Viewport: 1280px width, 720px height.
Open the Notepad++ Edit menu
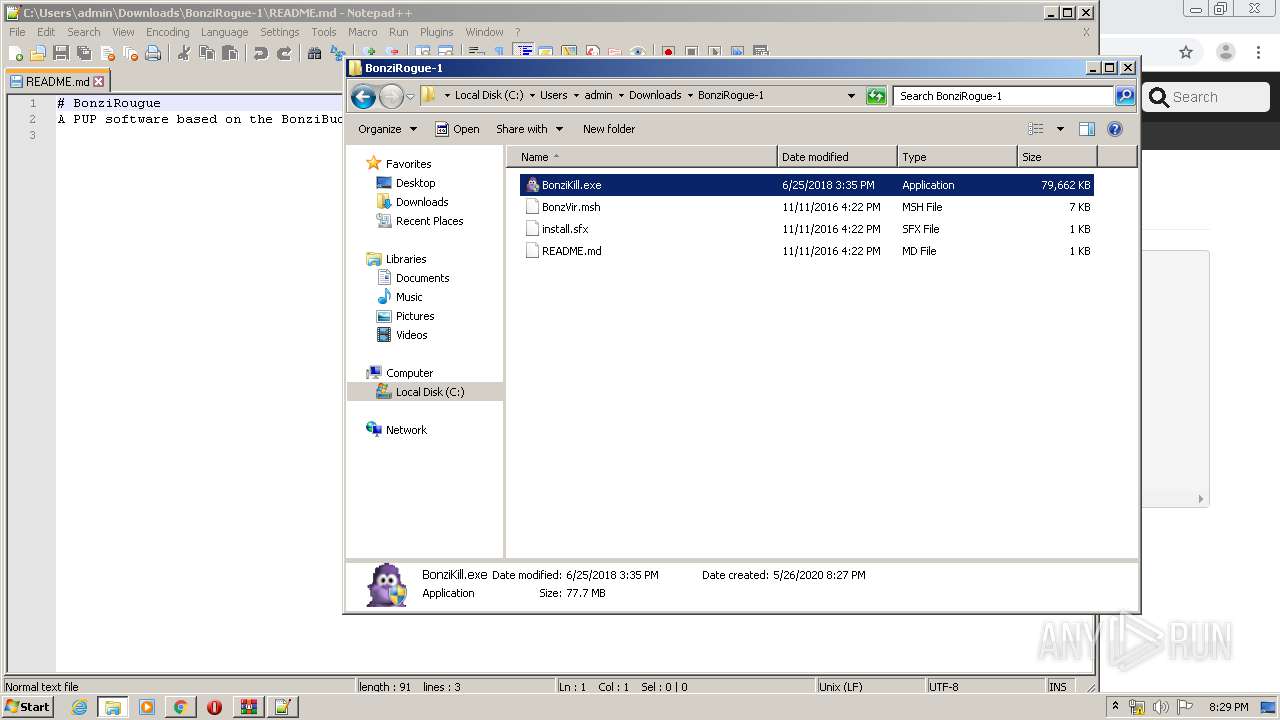46,32
